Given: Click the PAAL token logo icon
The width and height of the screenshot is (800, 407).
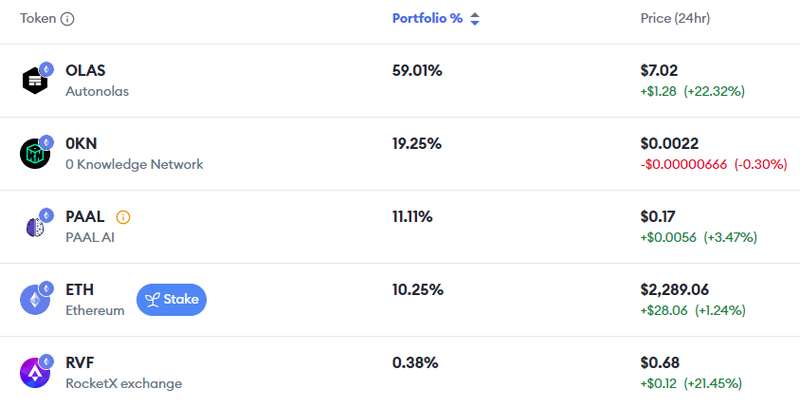Looking at the screenshot, I should click(35, 226).
